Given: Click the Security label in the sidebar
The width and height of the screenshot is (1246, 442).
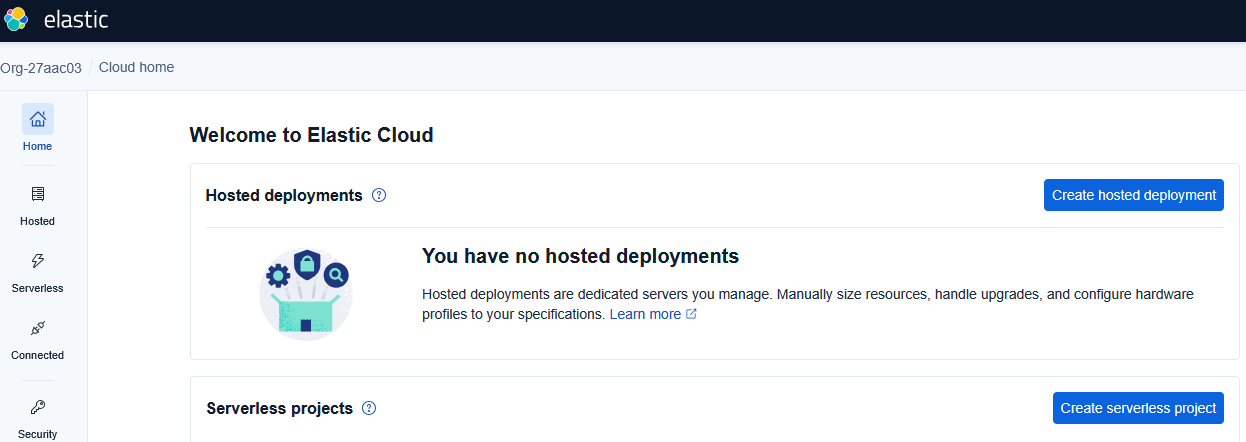Looking at the screenshot, I should [x=37, y=434].
